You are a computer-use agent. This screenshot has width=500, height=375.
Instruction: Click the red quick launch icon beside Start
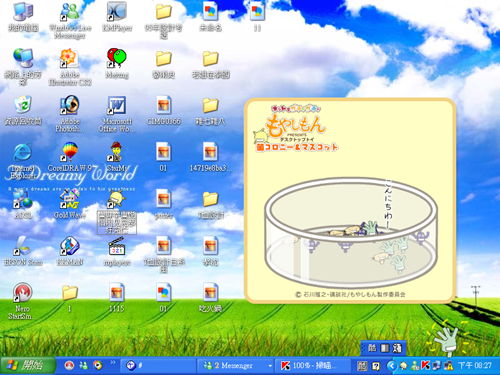(x=69, y=366)
